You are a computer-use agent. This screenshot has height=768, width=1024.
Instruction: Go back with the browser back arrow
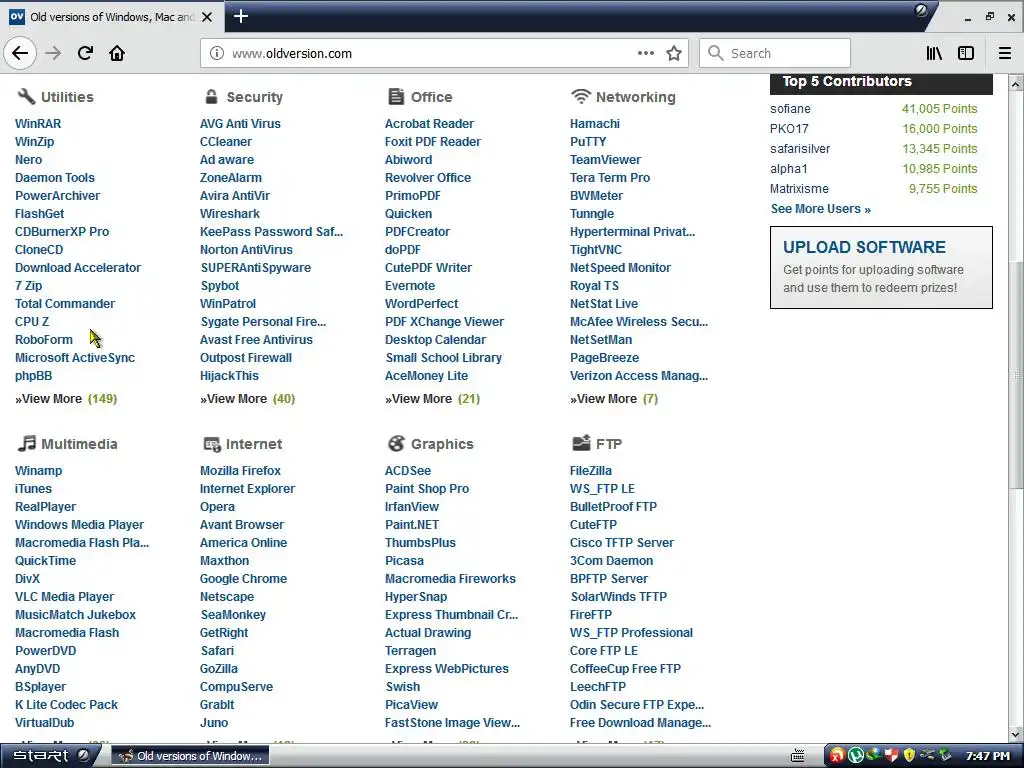point(20,53)
